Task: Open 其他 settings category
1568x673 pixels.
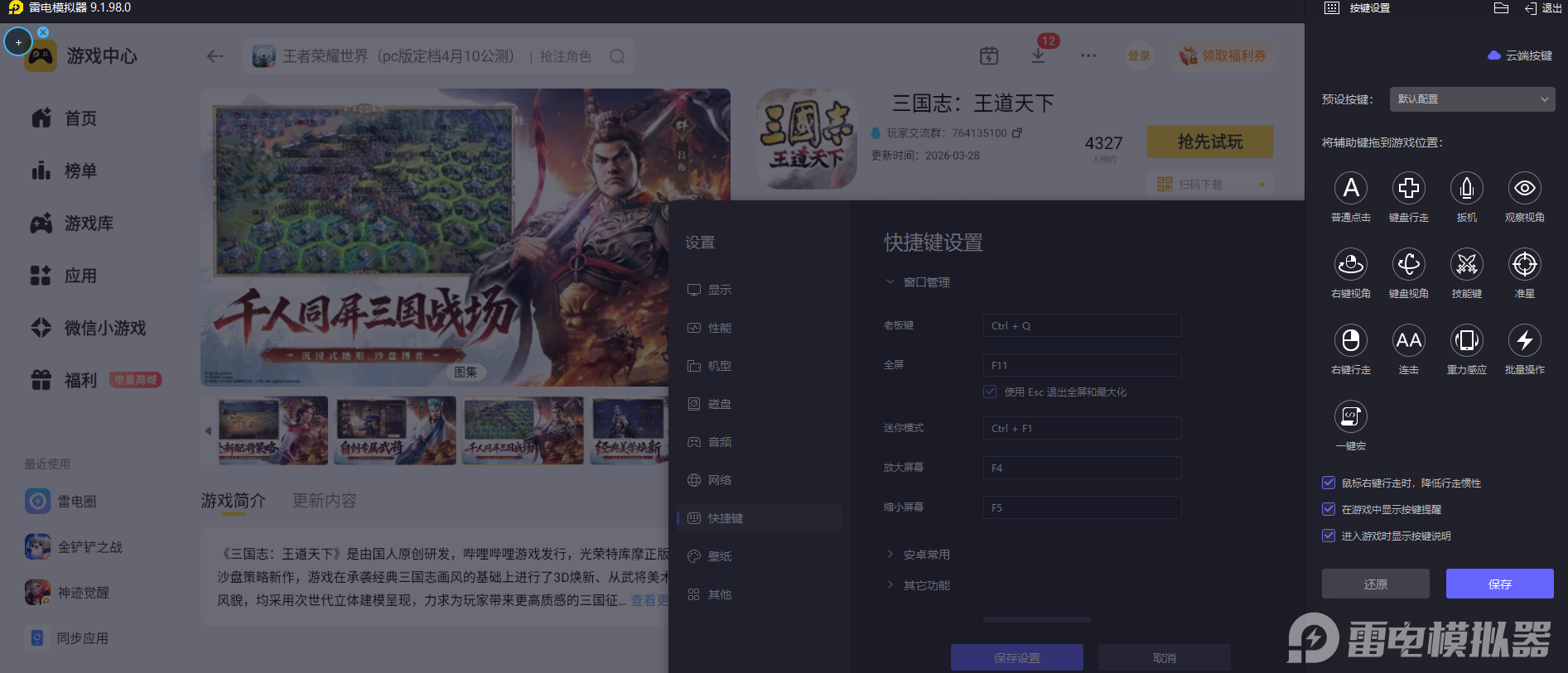Action: coord(760,594)
